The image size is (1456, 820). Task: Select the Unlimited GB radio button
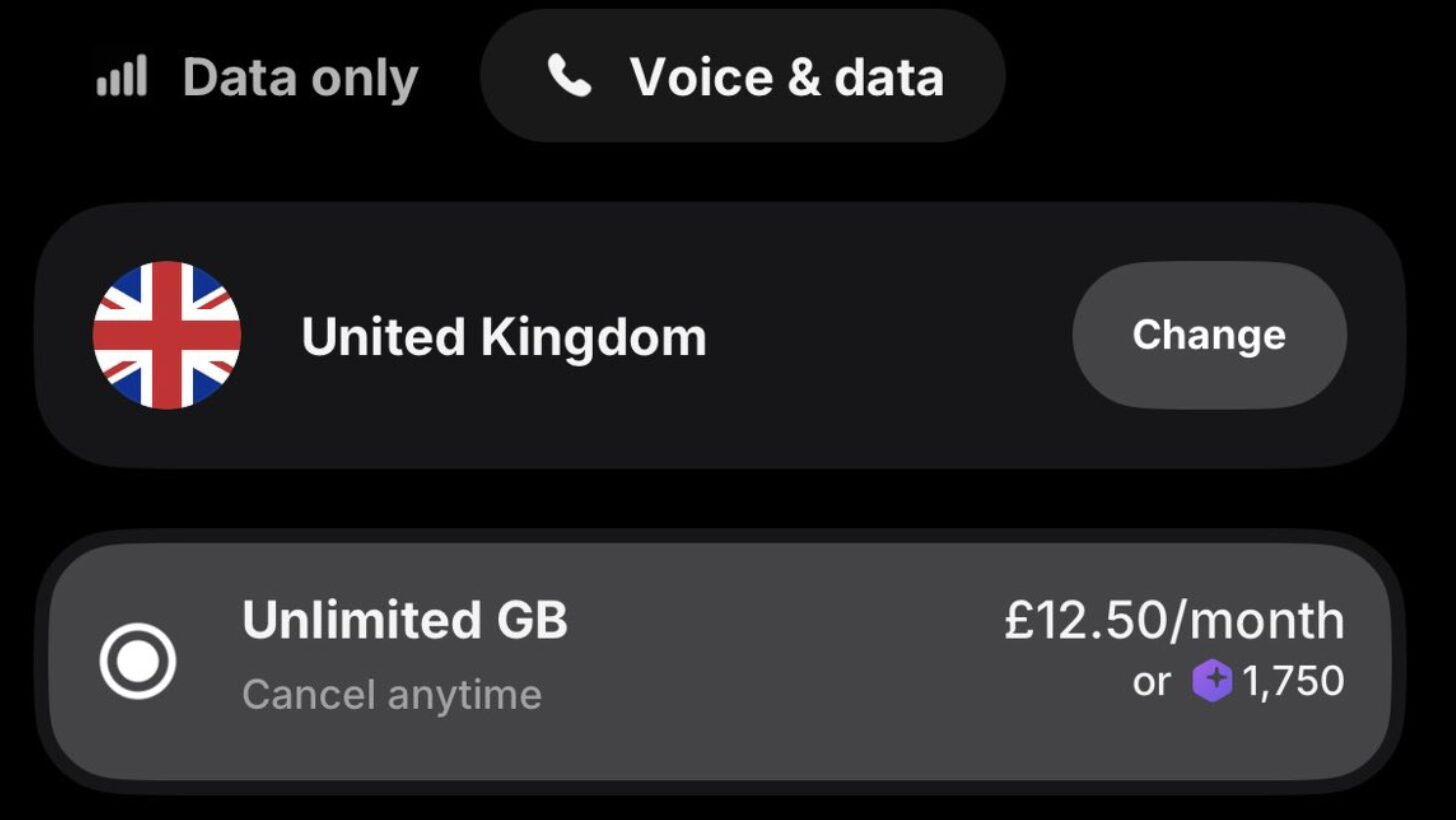(138, 661)
